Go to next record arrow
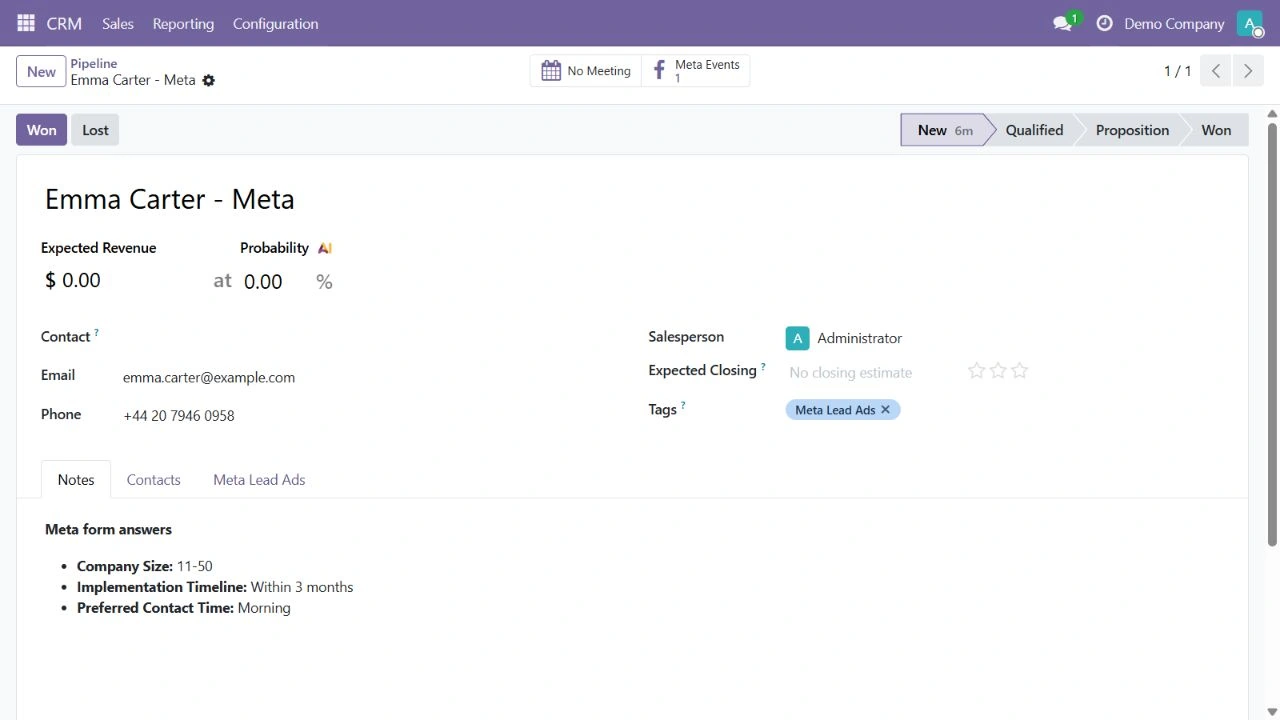 [1248, 71]
